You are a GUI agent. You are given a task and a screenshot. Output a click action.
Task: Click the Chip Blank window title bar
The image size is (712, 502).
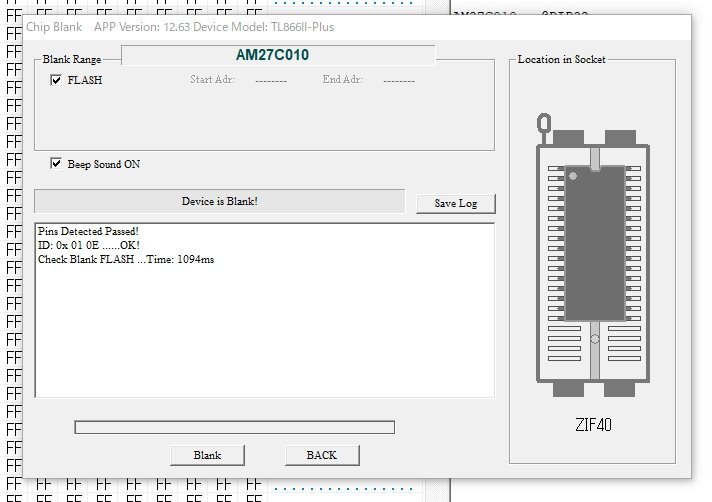tap(300, 26)
